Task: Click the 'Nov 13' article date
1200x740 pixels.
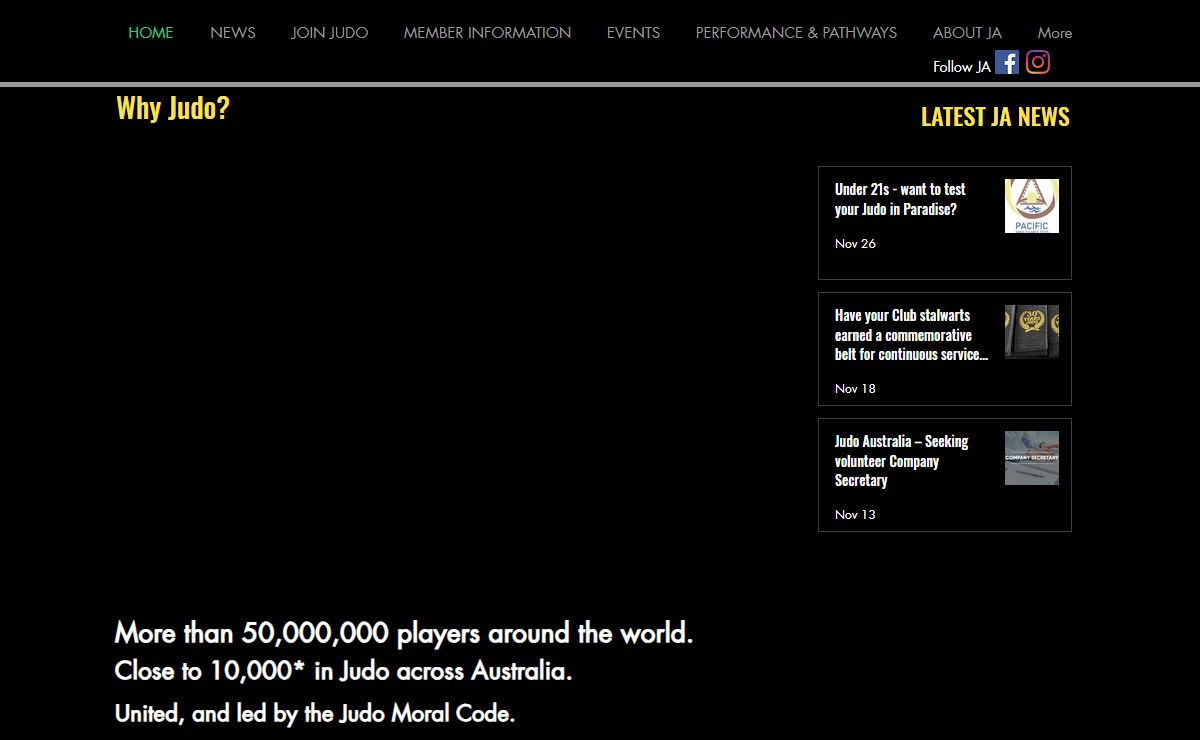Action: (855, 514)
